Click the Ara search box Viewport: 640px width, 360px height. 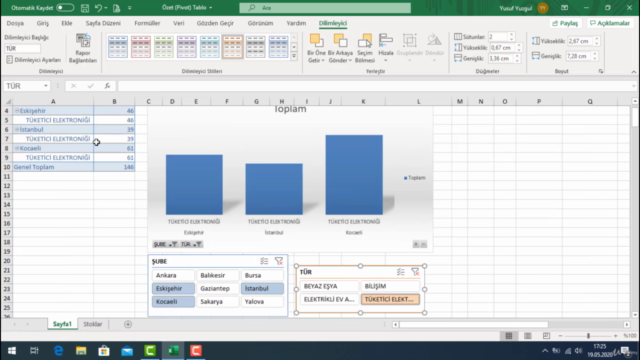coord(325,8)
